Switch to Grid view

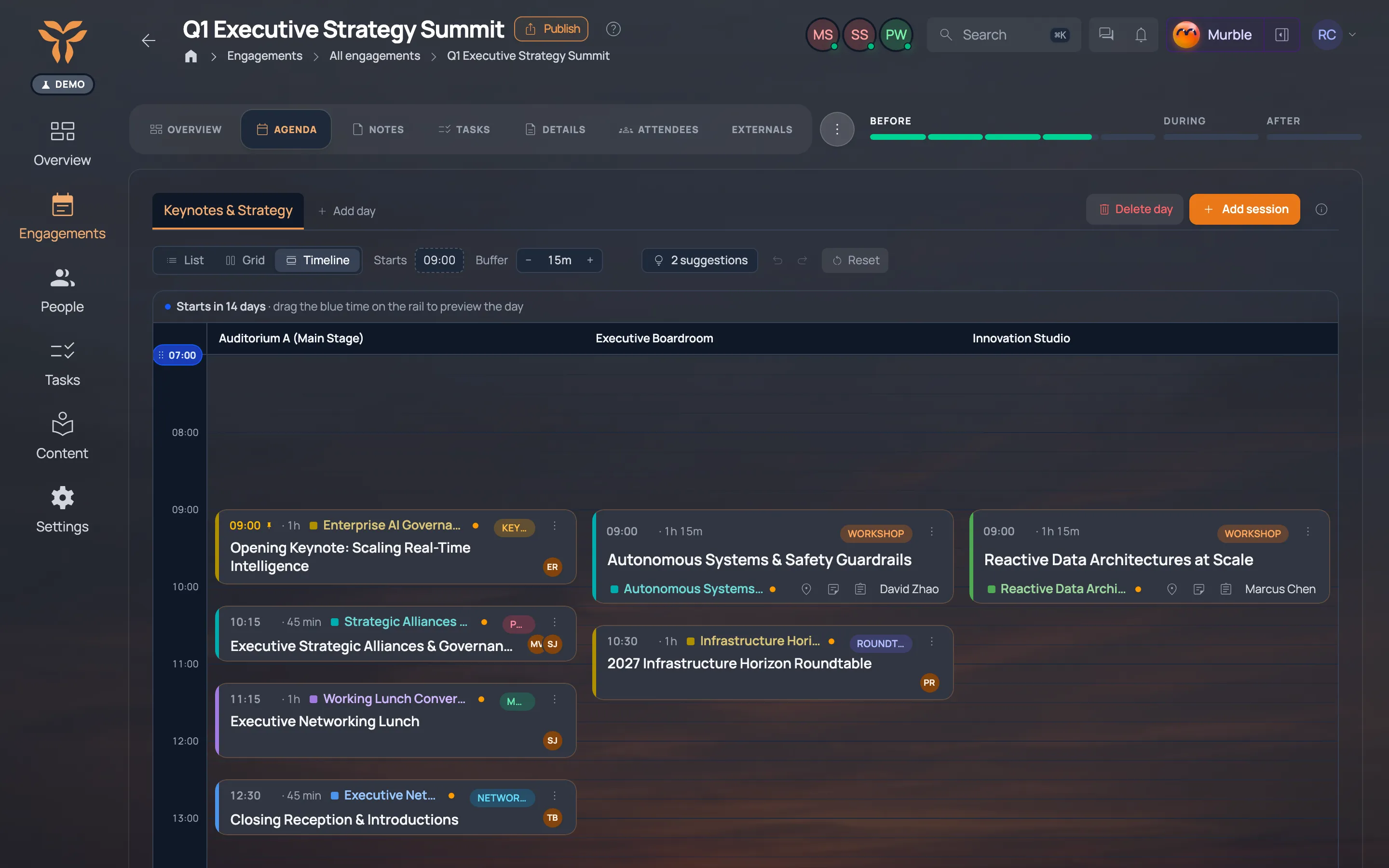pos(245,260)
